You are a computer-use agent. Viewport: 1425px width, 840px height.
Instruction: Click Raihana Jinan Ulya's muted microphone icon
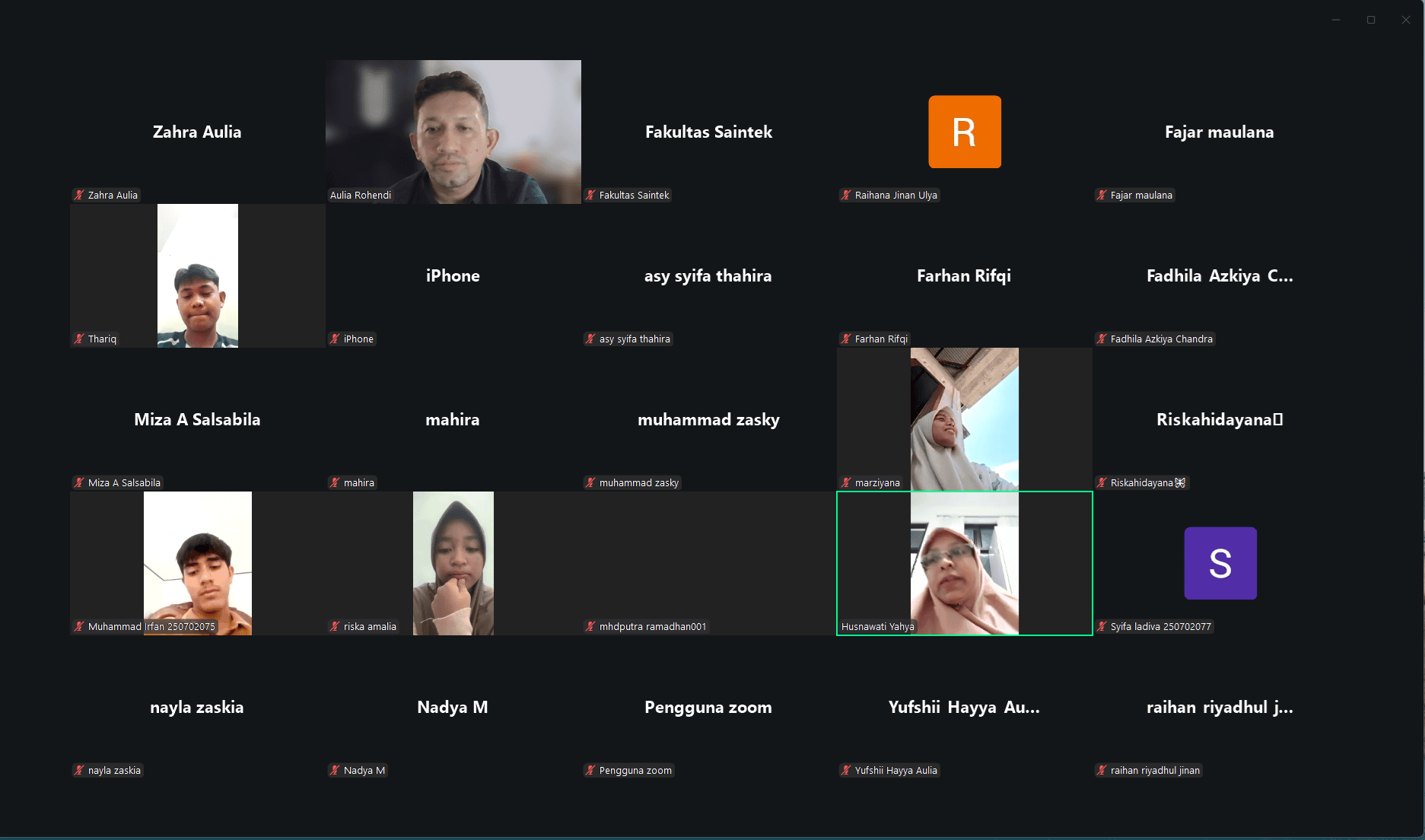tap(846, 196)
